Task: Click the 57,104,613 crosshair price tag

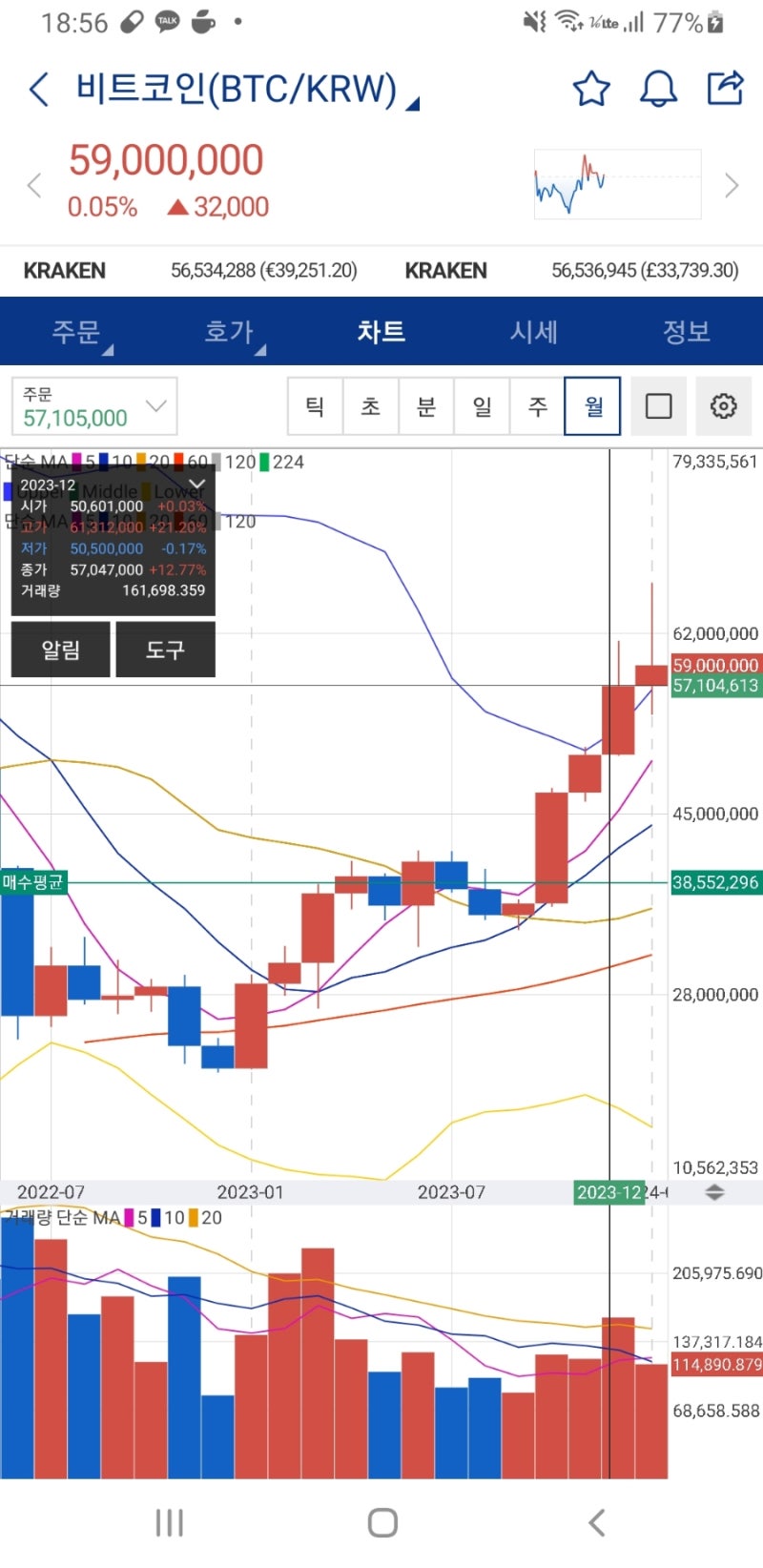Action: (715, 686)
